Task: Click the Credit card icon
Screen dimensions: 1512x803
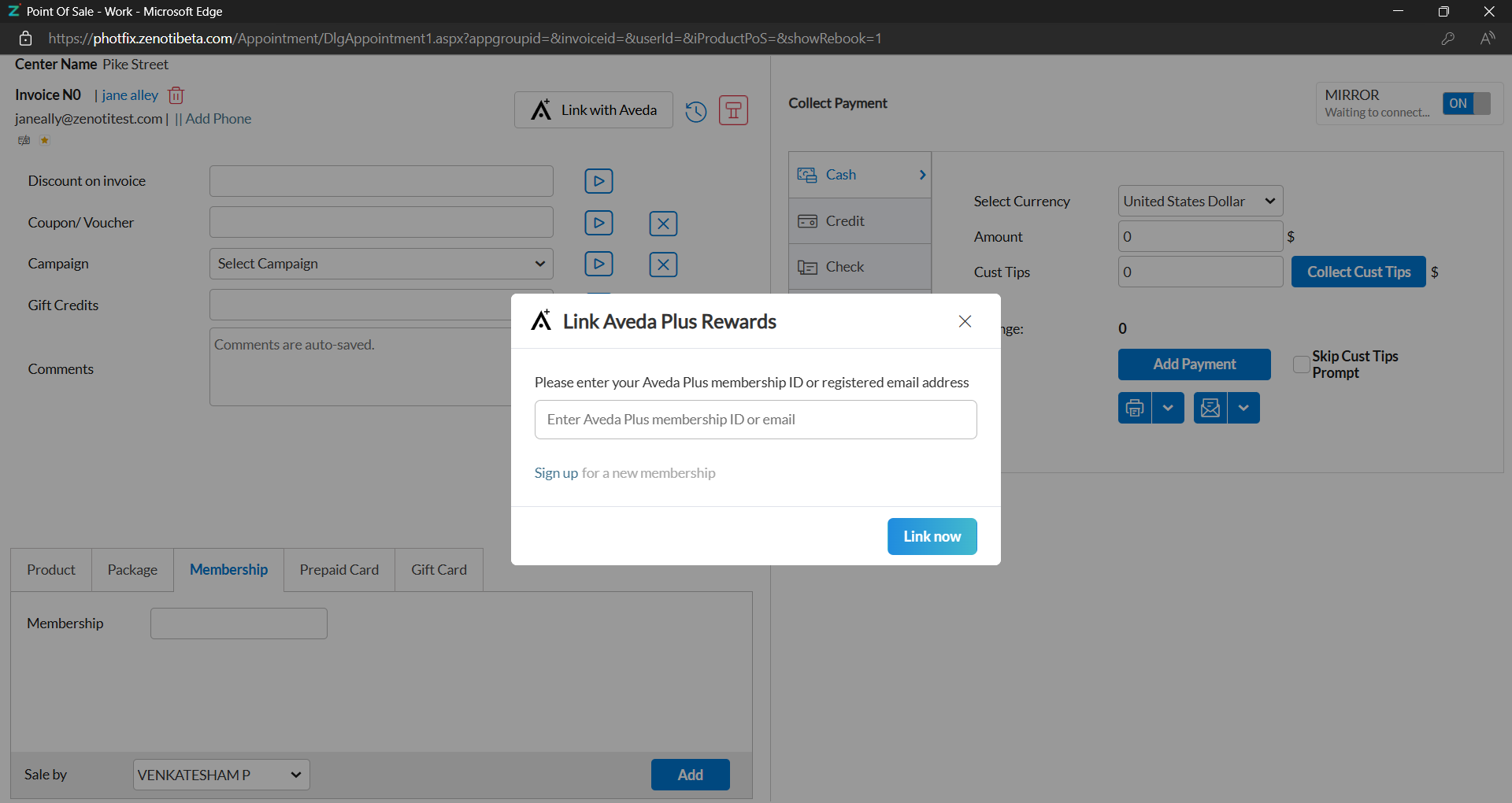Action: click(807, 221)
